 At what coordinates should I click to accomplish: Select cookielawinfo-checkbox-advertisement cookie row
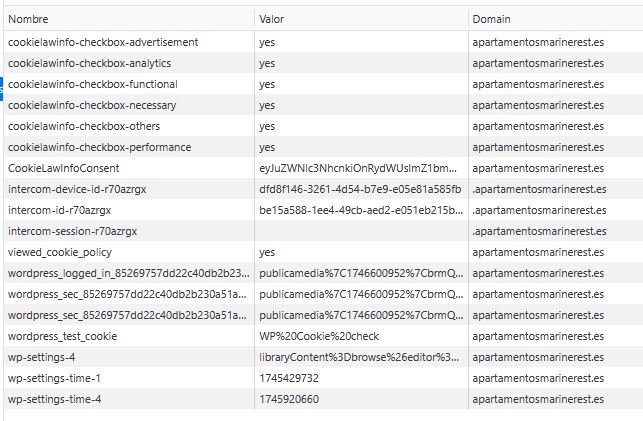point(323,42)
